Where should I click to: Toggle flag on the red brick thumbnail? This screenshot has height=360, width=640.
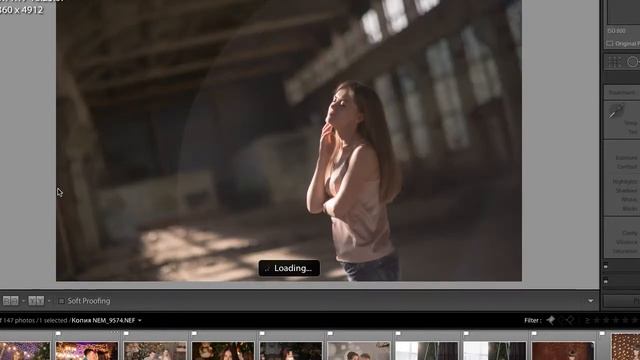(534, 334)
